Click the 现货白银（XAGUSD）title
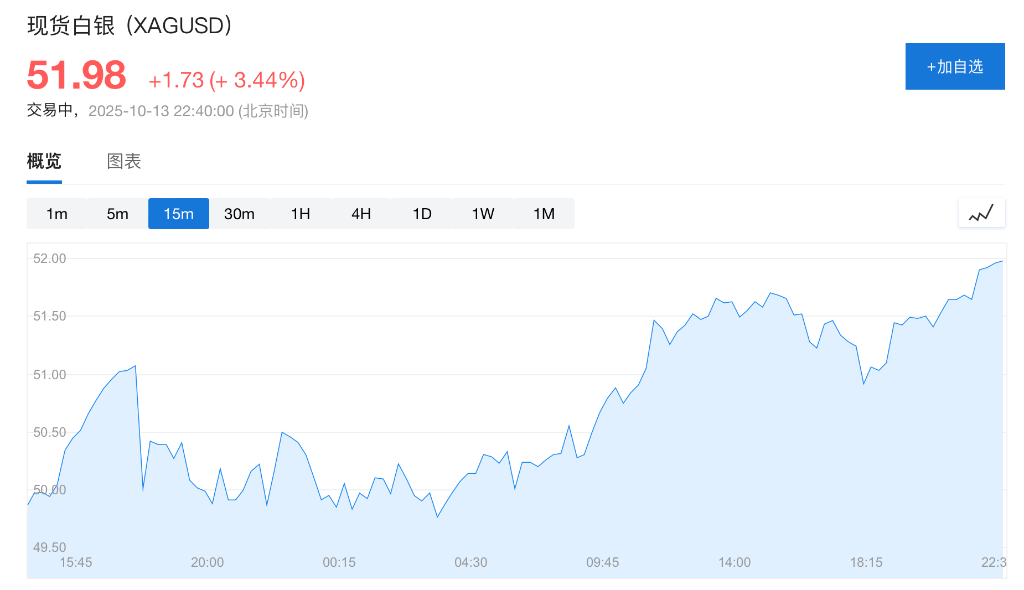The height and width of the screenshot is (590, 1024). 128,26
